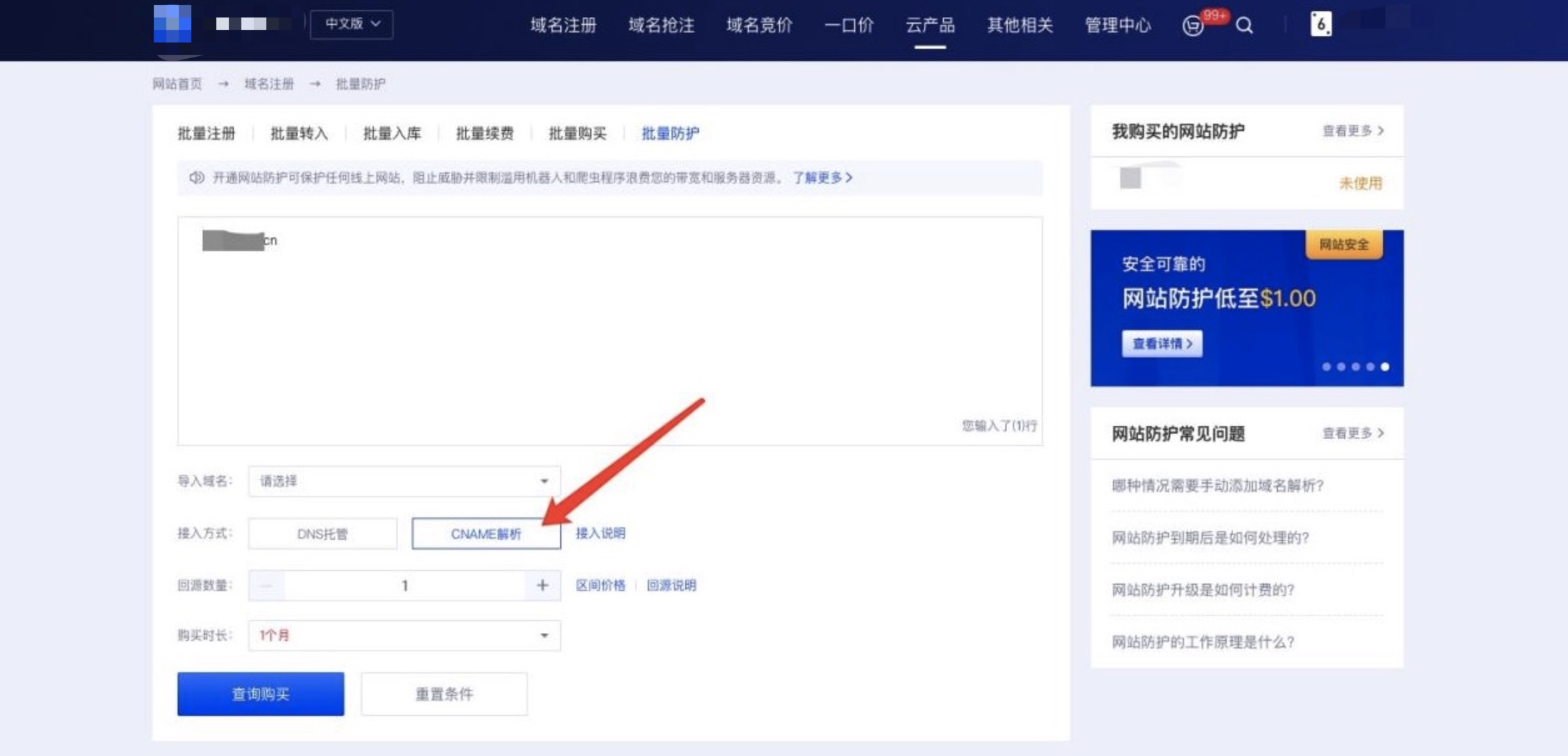Image resolution: width=1568 pixels, height=756 pixels.
Task: Click the last carousel dot on banner
Action: 1385,367
